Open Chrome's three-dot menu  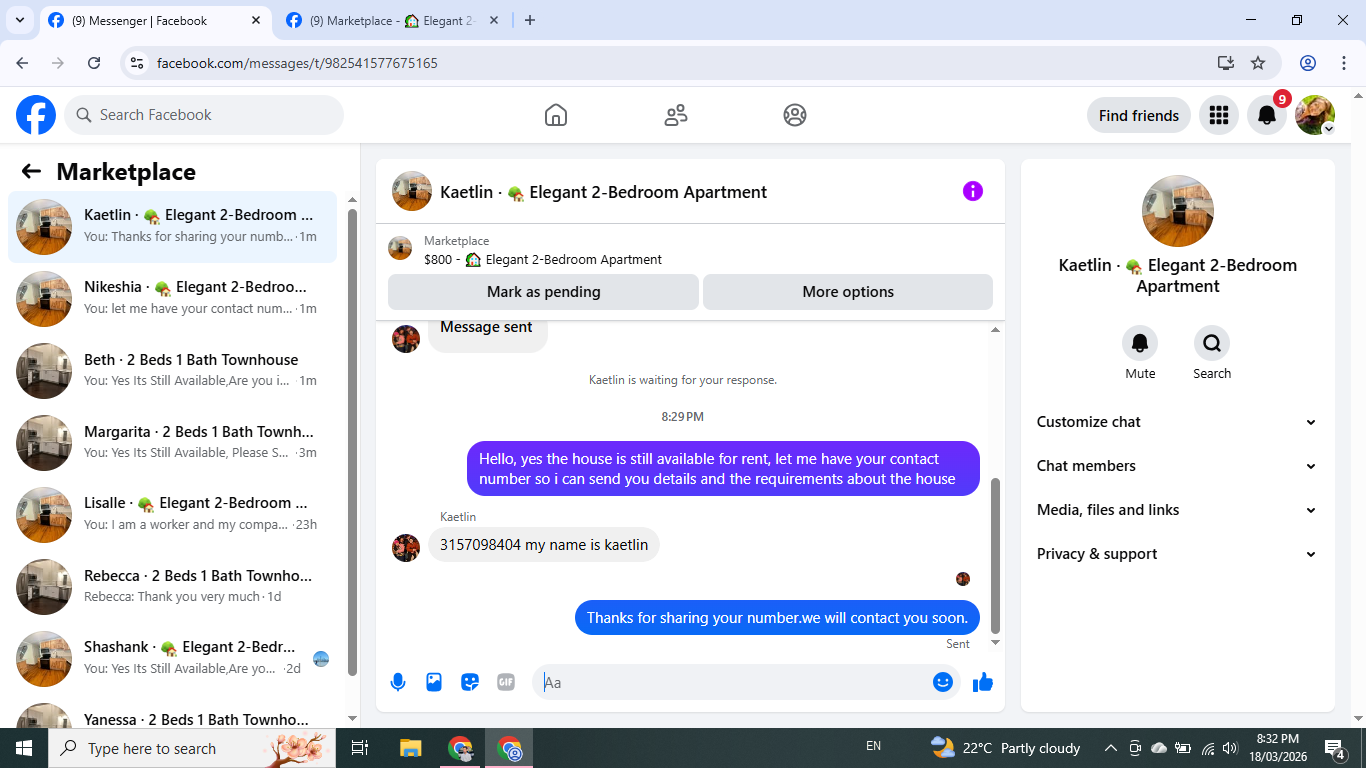[x=1344, y=63]
